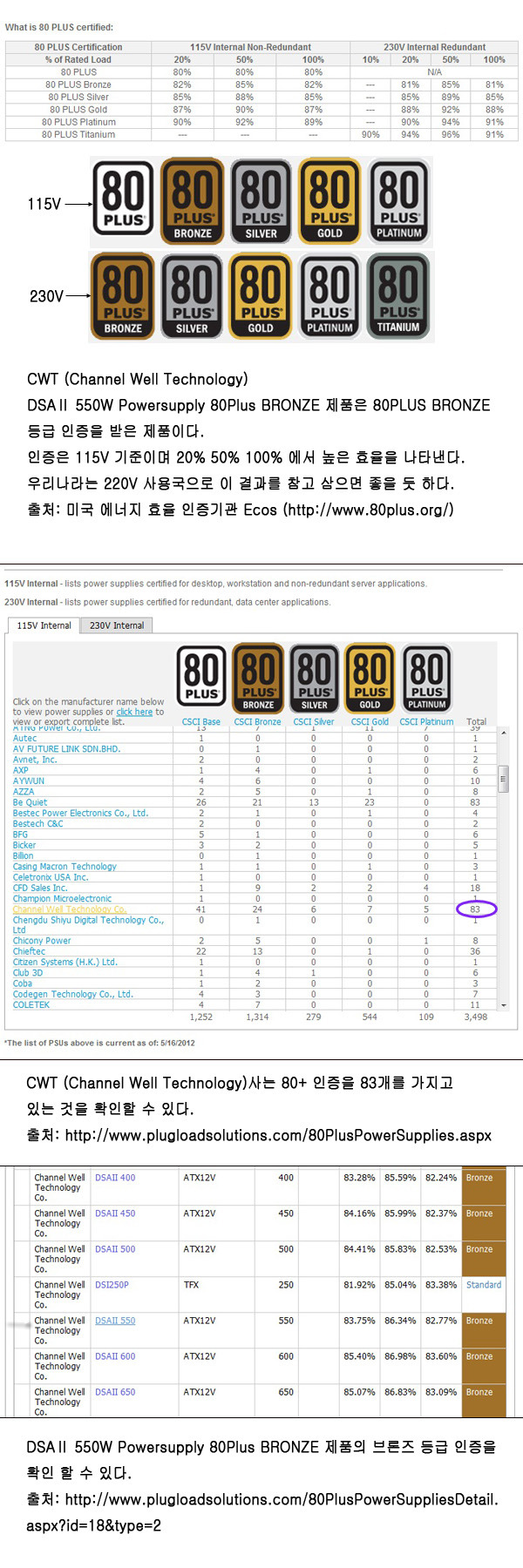Open the Codegen Technology Co., Ltd. link
The image size is (523, 1568).
[72, 994]
